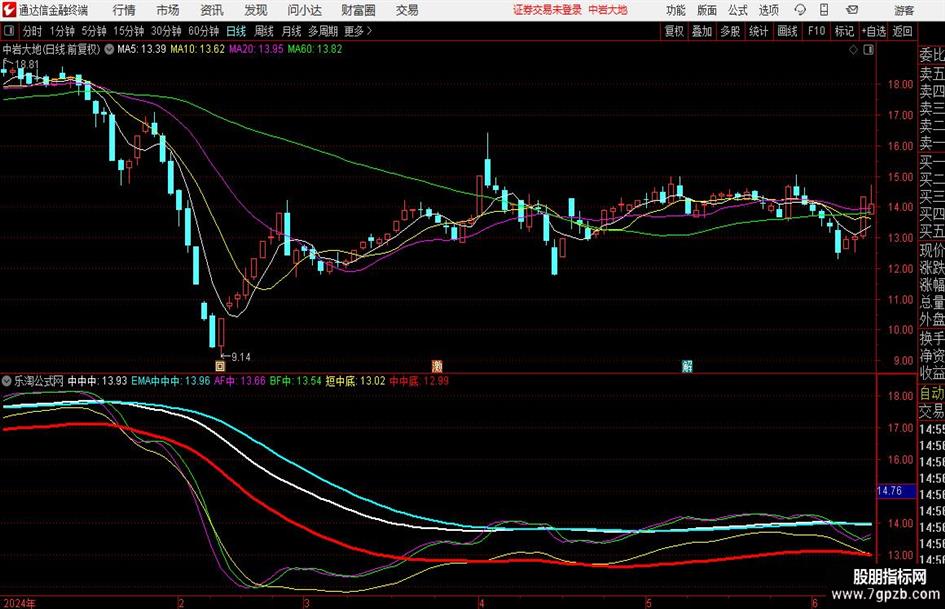Open the 交易 menu
This screenshot has height=609, width=945.
point(407,10)
